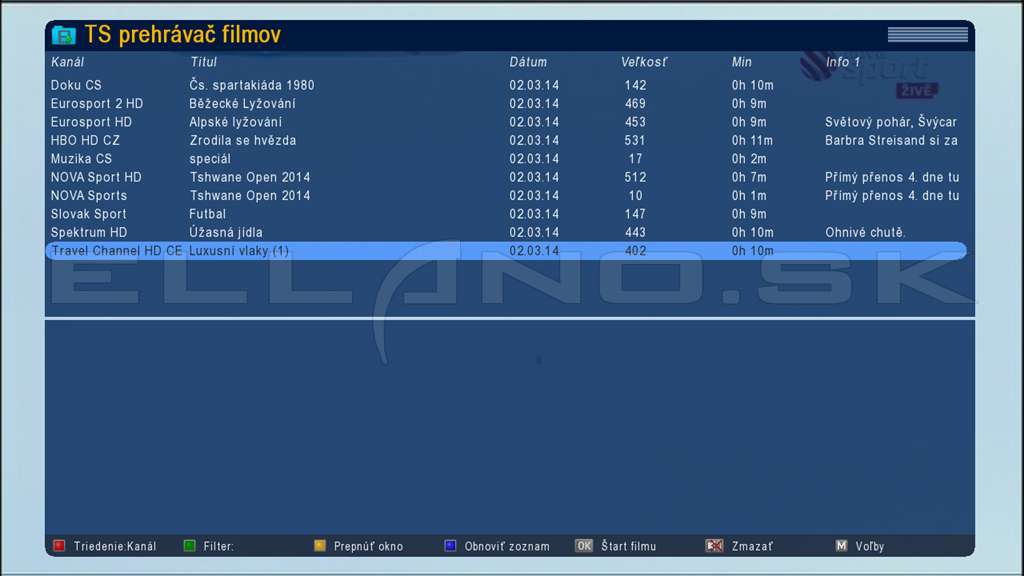The image size is (1024, 576).
Task: Select the Eurosport 2 HD recording row
Action: 506,103
